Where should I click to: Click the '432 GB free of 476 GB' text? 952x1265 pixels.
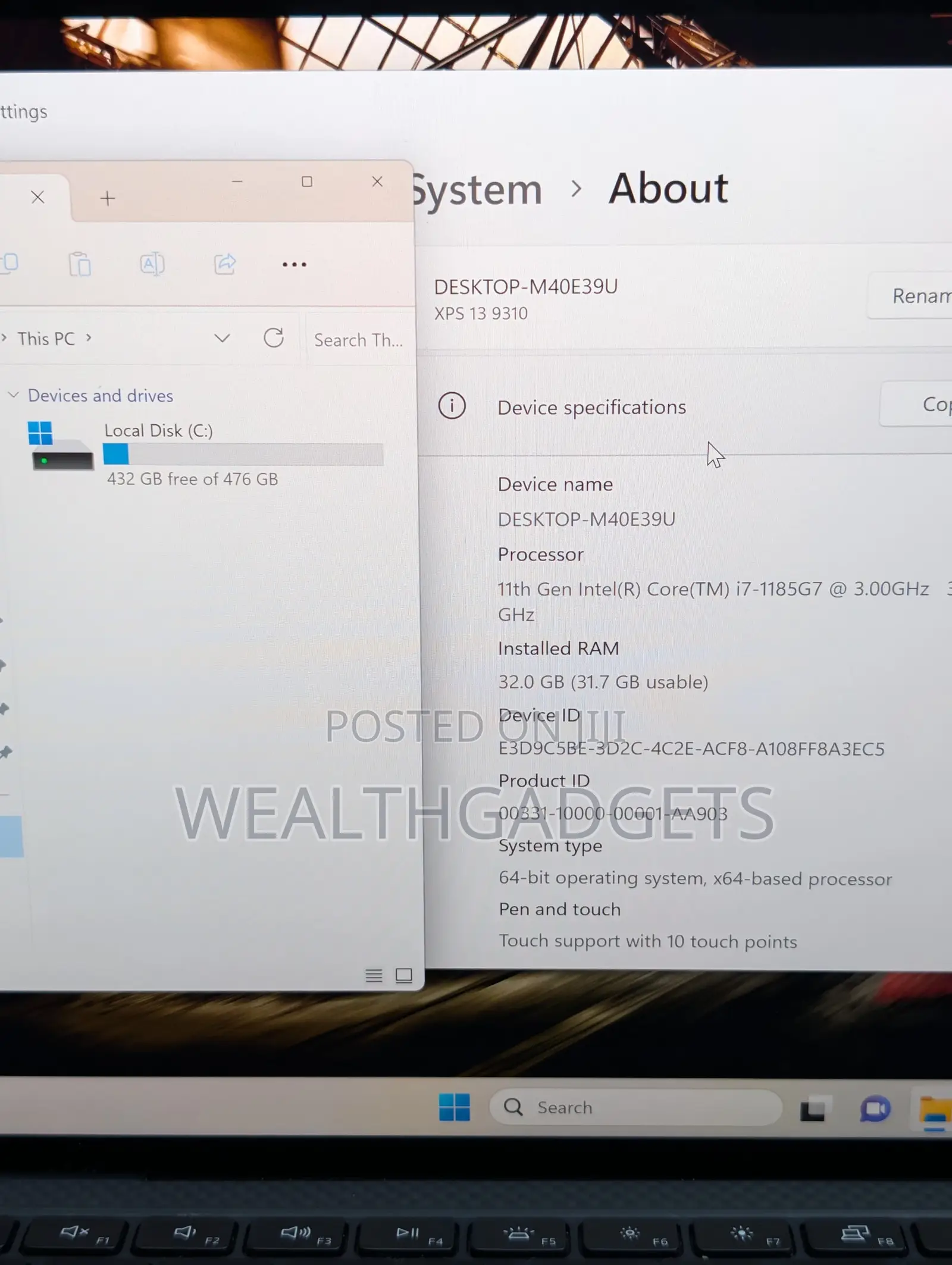tap(192, 479)
